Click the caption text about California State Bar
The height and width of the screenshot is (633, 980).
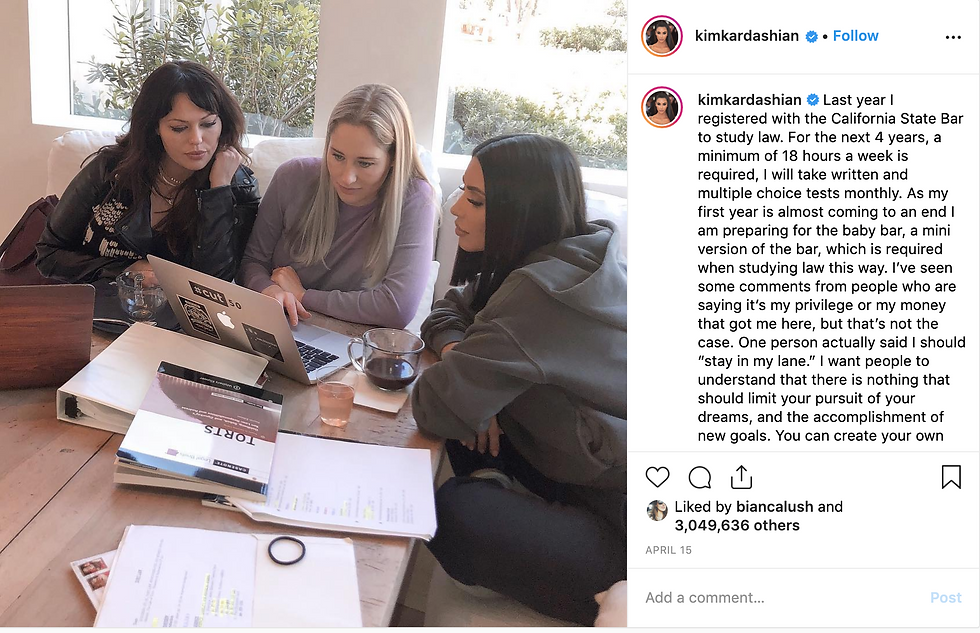(831, 267)
